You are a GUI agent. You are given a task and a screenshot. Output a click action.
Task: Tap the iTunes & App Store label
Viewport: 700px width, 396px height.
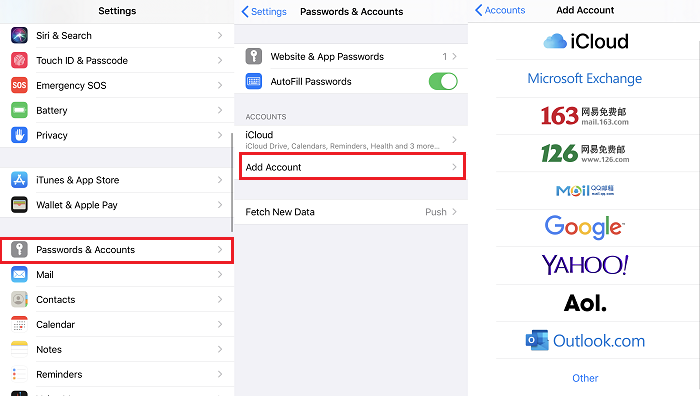78,180
